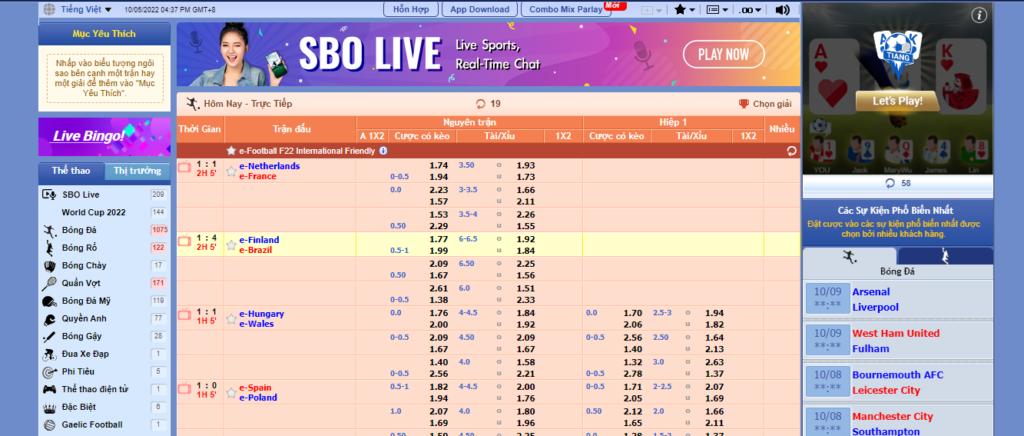Screen dimensions: 1024x436
Task: Select Bóng Đá in the sports list
Action: (104, 230)
